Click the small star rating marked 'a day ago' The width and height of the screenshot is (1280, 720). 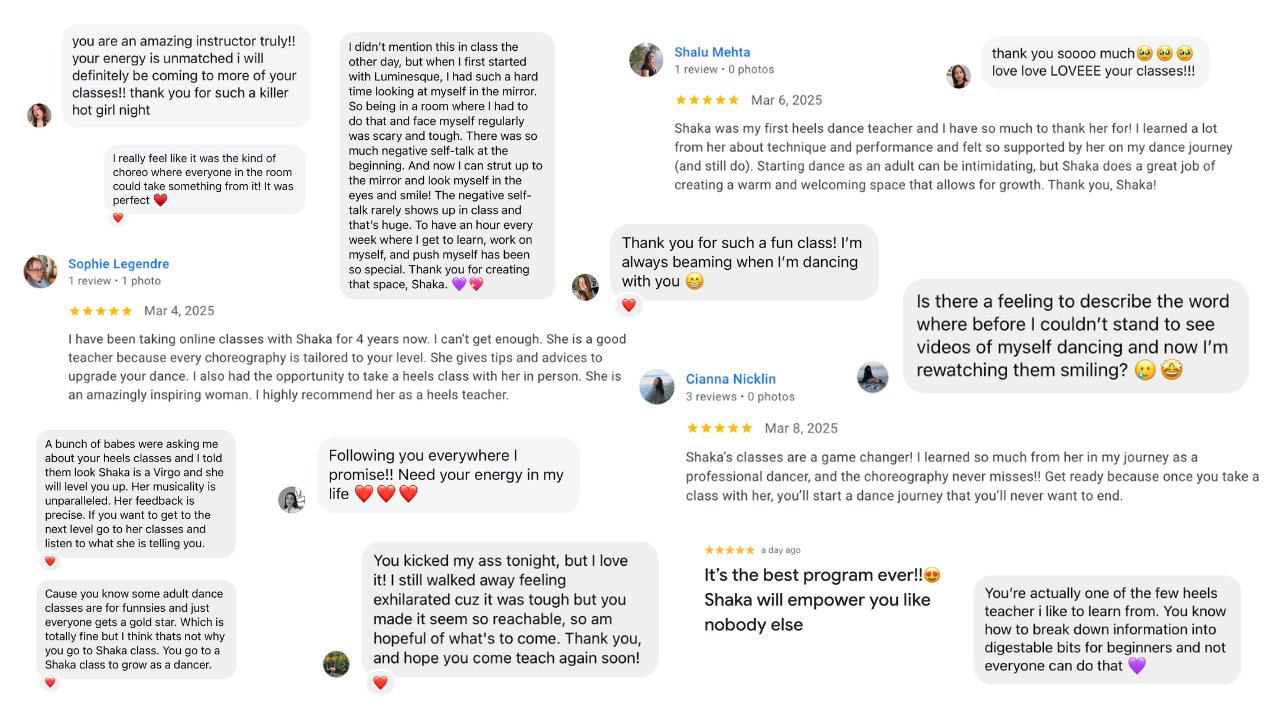pos(730,550)
